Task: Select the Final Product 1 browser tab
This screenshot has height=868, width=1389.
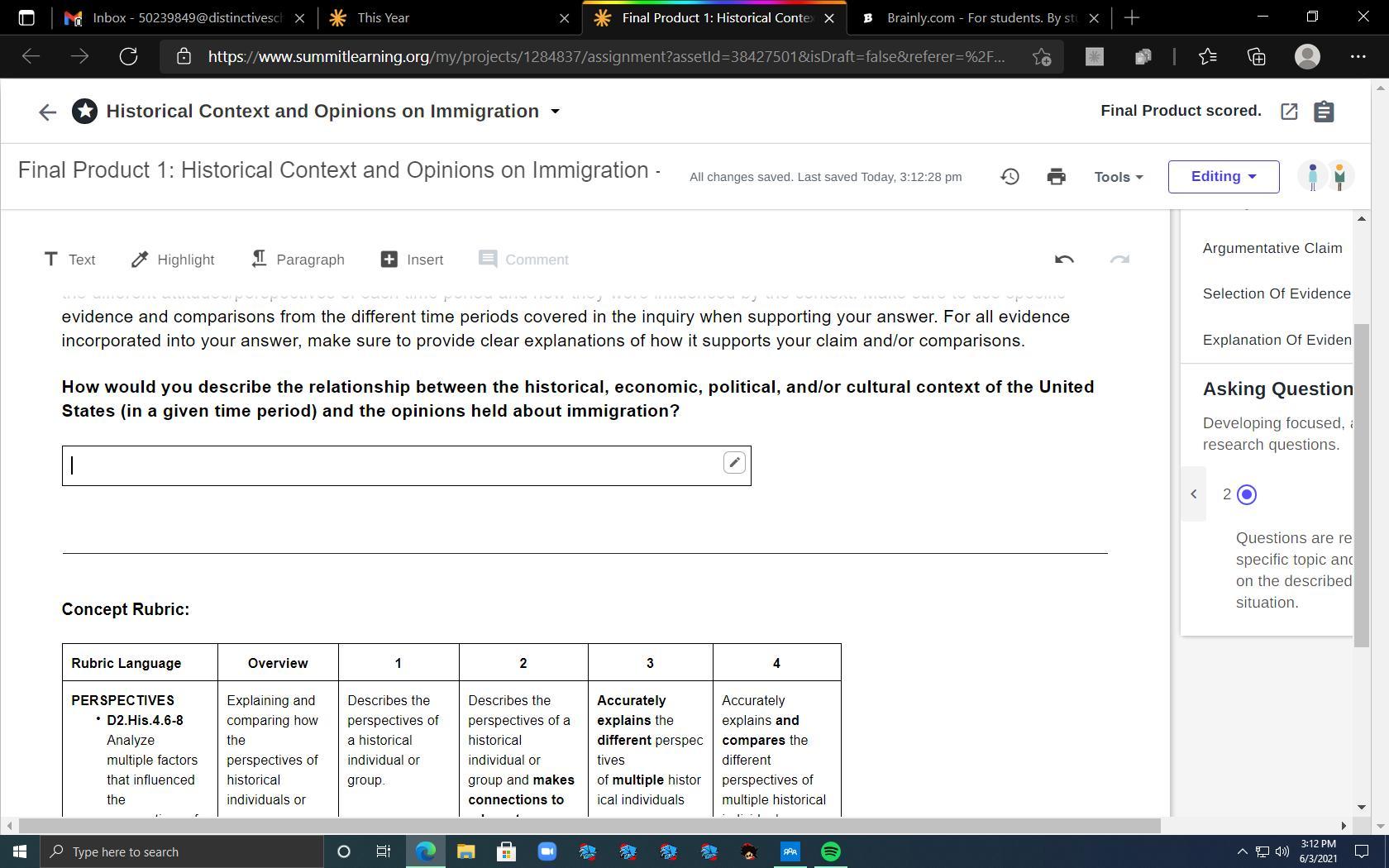Action: [x=715, y=17]
